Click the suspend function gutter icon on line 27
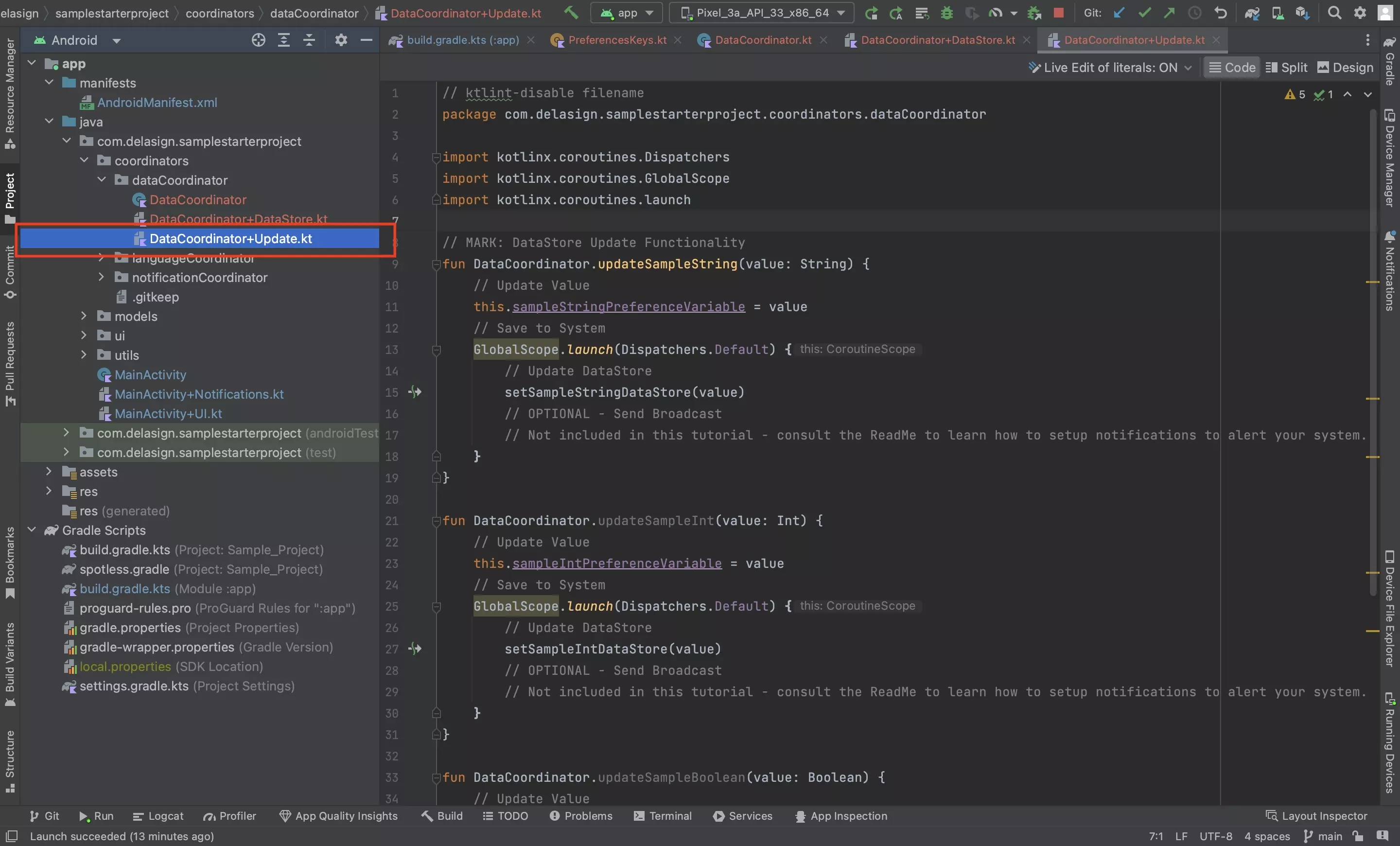Viewport: 1400px width, 846px height. (x=415, y=648)
